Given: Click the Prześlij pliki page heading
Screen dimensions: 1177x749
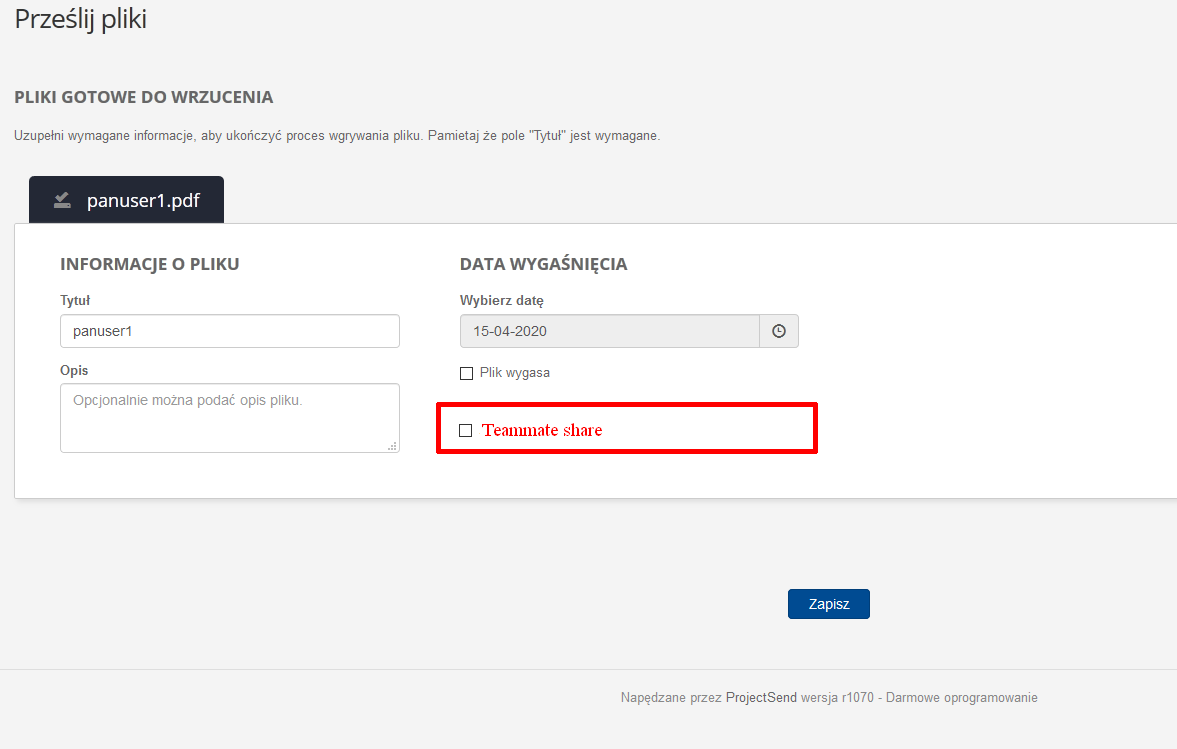Looking at the screenshot, I should pyautogui.click(x=80, y=18).
